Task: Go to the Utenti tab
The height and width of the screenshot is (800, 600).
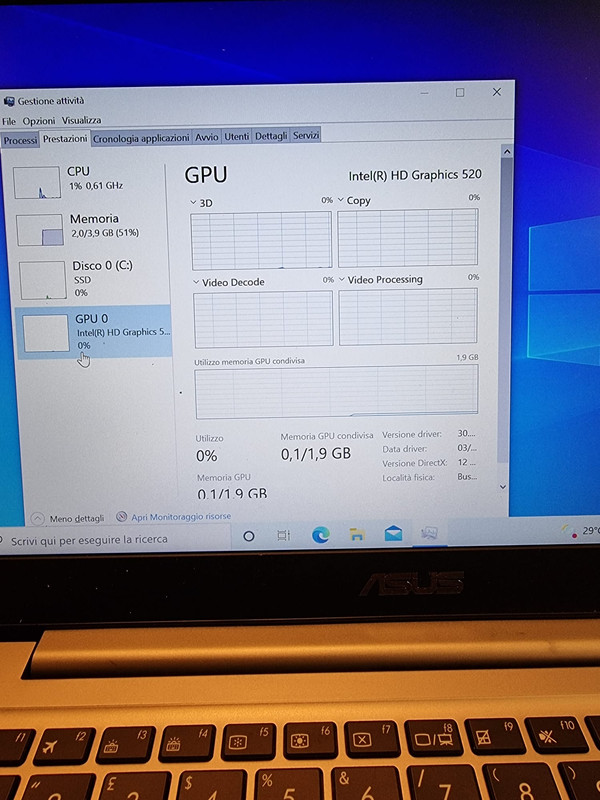Action: tap(237, 136)
